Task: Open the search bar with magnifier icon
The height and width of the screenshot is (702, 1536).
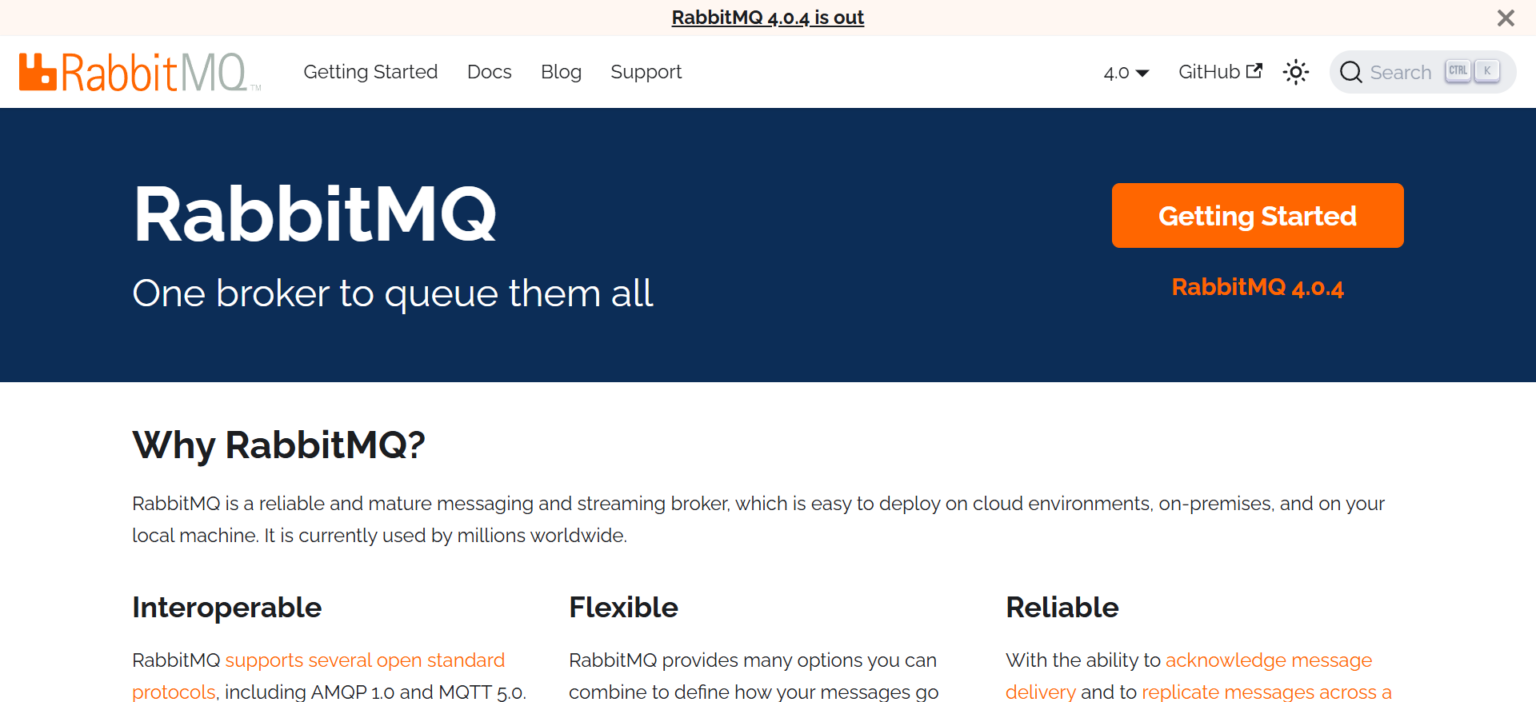Action: click(x=1351, y=71)
